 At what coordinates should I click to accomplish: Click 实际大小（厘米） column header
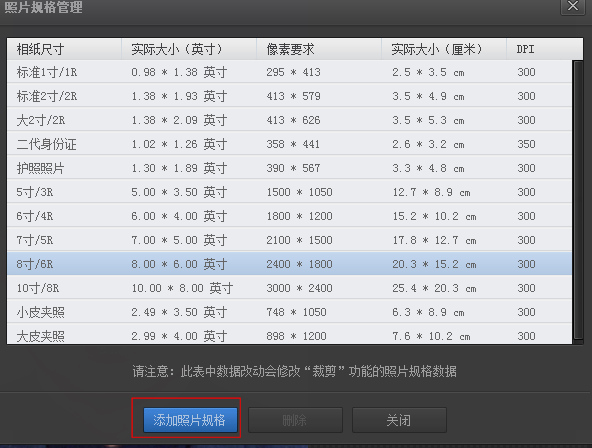pos(444,49)
